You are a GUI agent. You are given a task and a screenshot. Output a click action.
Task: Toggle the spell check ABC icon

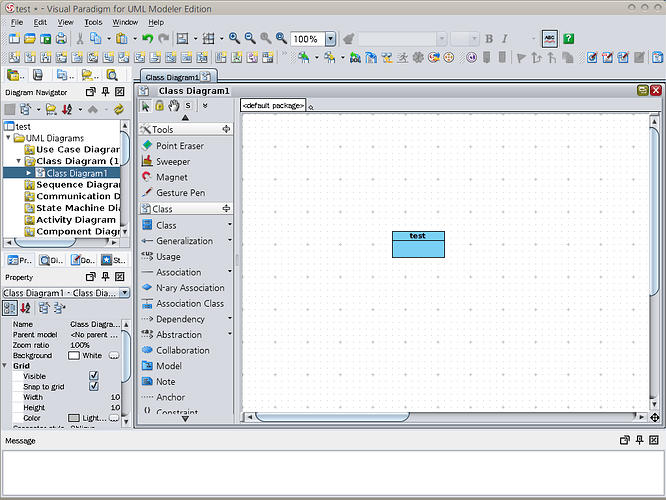pos(550,39)
